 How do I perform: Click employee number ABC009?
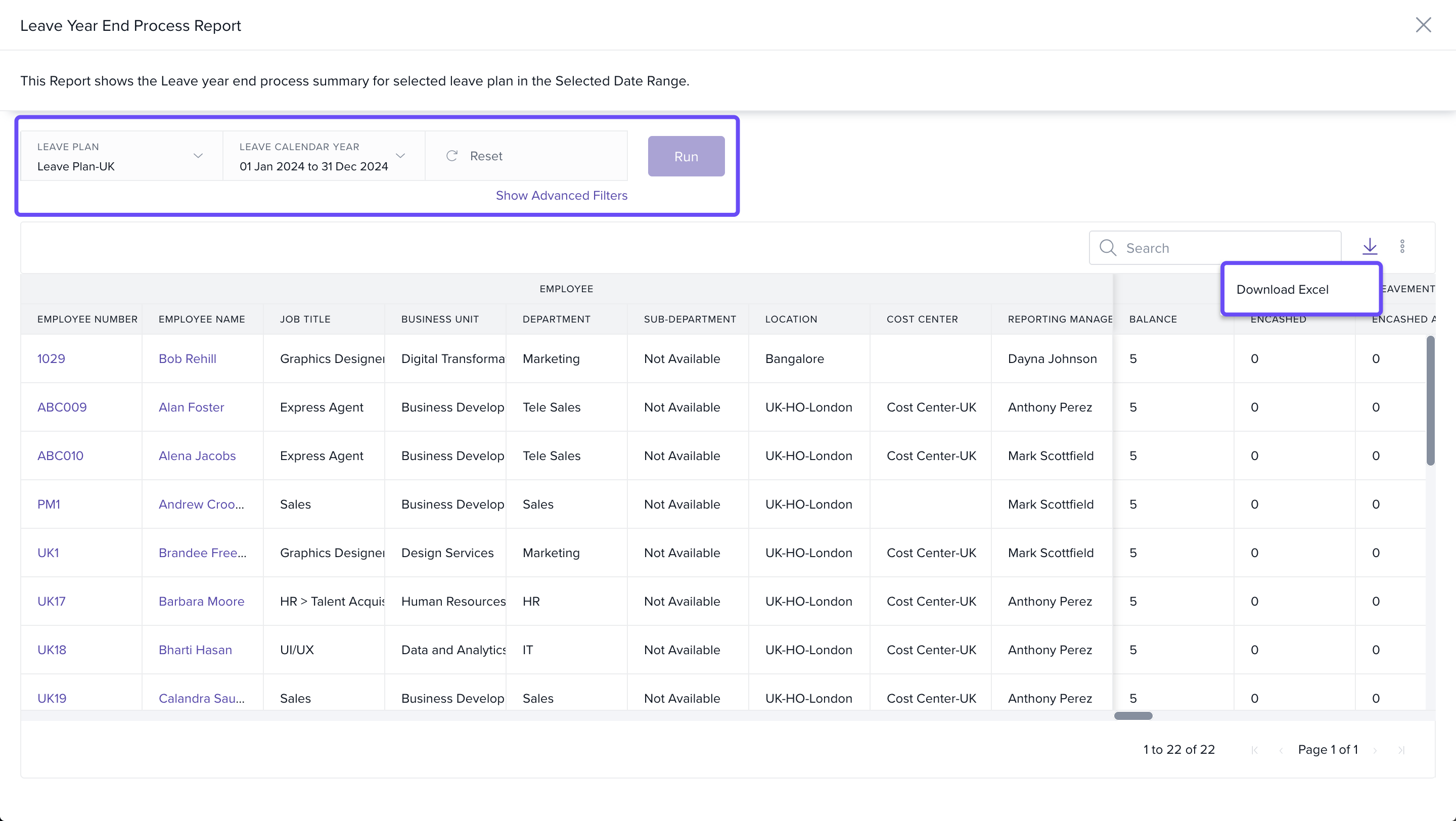click(62, 407)
